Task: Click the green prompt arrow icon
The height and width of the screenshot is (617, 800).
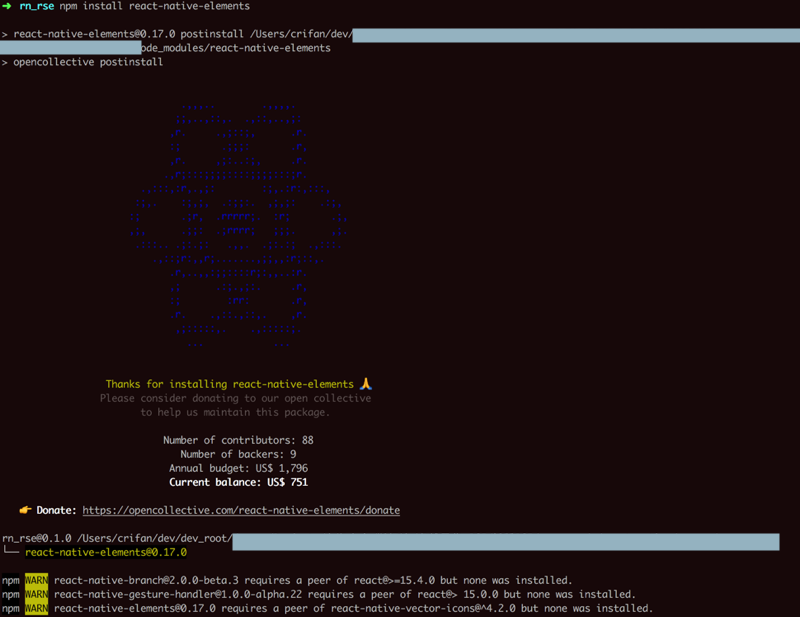Action: 7,6
